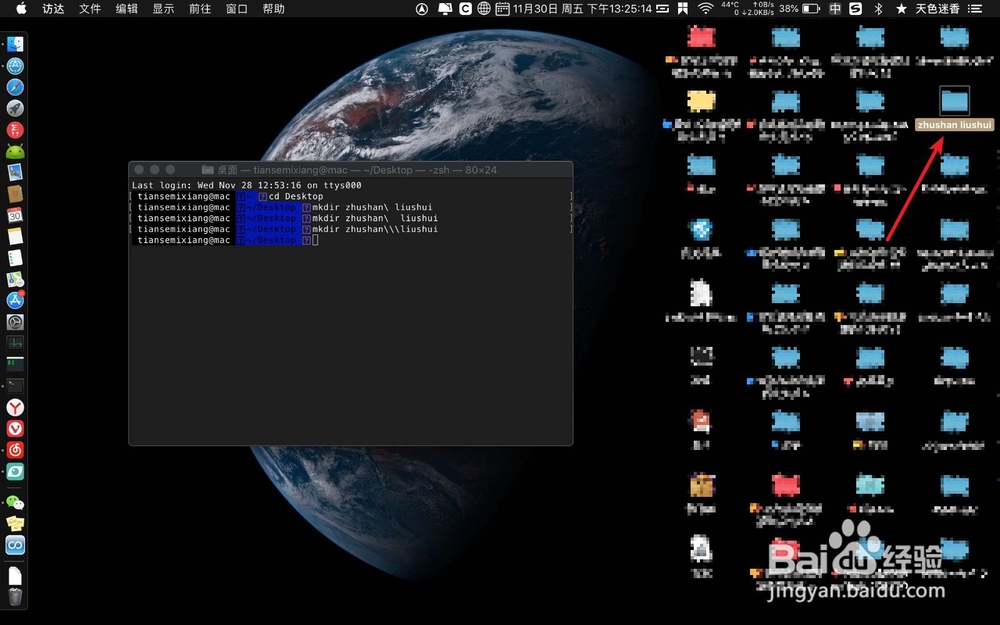Click the Bluetooth menu bar icon
The image size is (1000, 625).
coord(878,8)
